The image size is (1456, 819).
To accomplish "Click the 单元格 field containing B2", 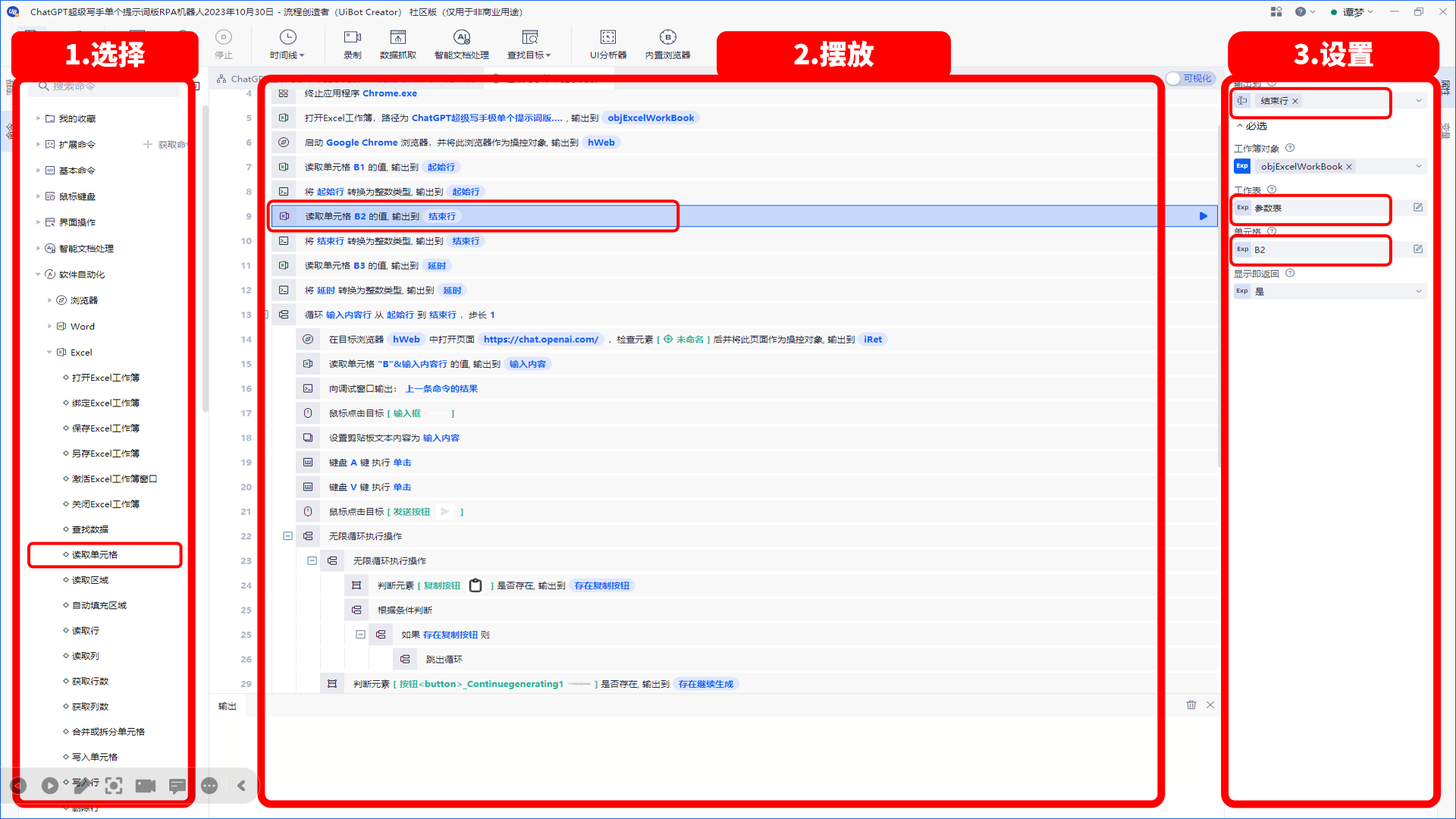I will click(1320, 249).
